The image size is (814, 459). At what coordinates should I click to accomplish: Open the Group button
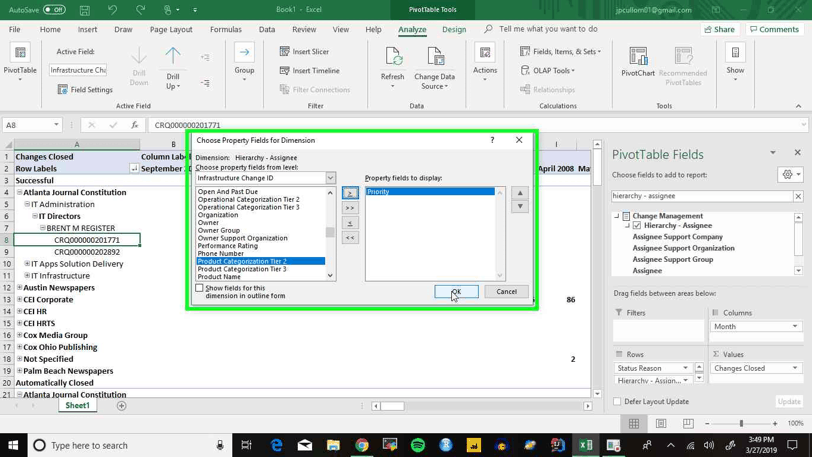244,63
